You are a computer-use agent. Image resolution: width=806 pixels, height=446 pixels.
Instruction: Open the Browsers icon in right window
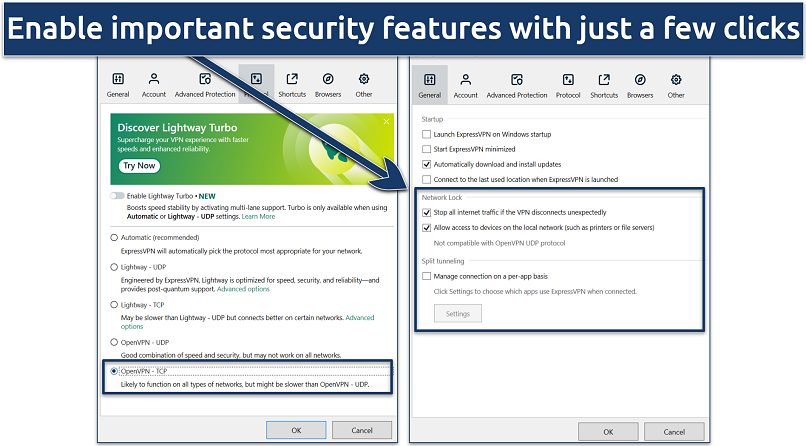(640, 80)
